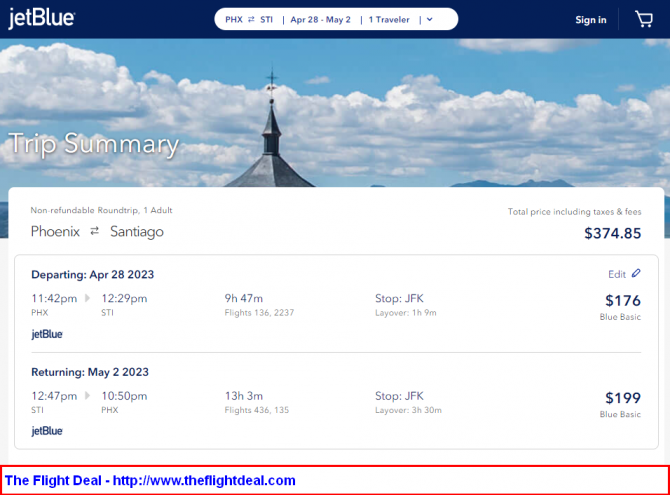Image resolution: width=670 pixels, height=495 pixels.
Task: Click Stop: JFK on returning flight
Action: [x=399, y=396]
